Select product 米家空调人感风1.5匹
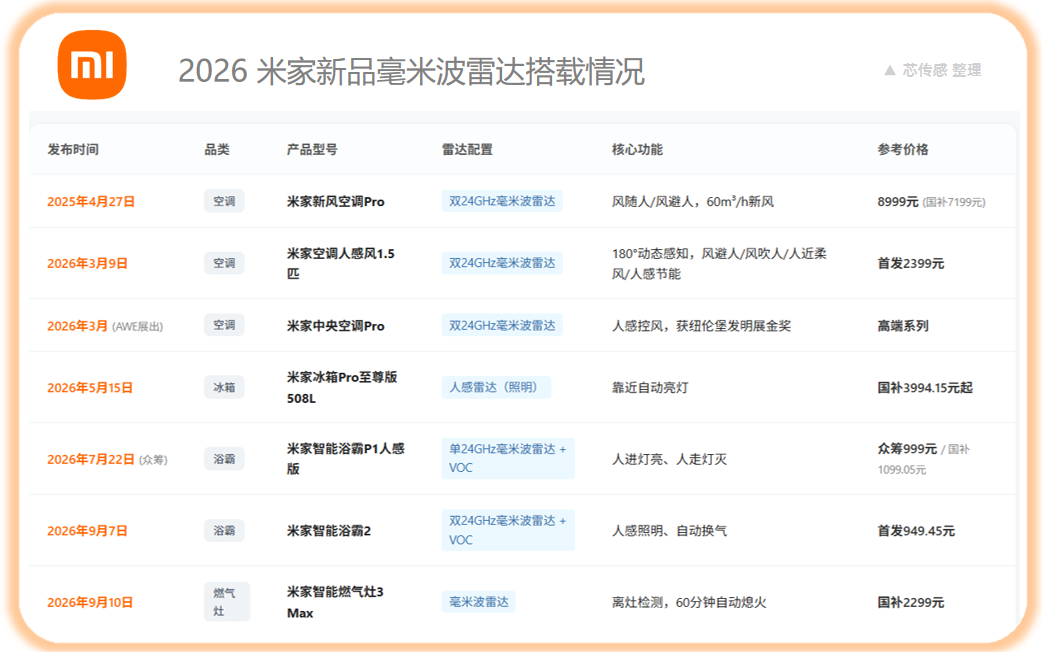Screen dimensions: 1042x652 tap(341, 263)
